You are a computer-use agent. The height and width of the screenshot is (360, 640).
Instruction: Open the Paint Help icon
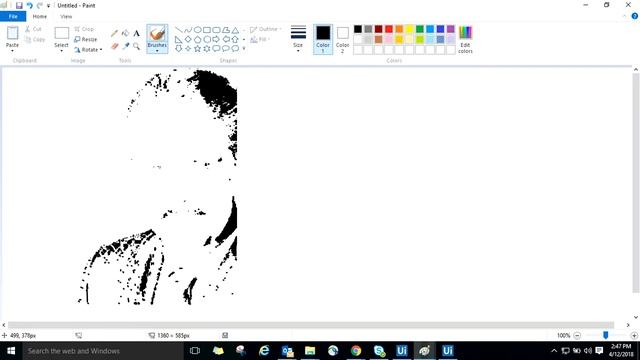pos(635,16)
